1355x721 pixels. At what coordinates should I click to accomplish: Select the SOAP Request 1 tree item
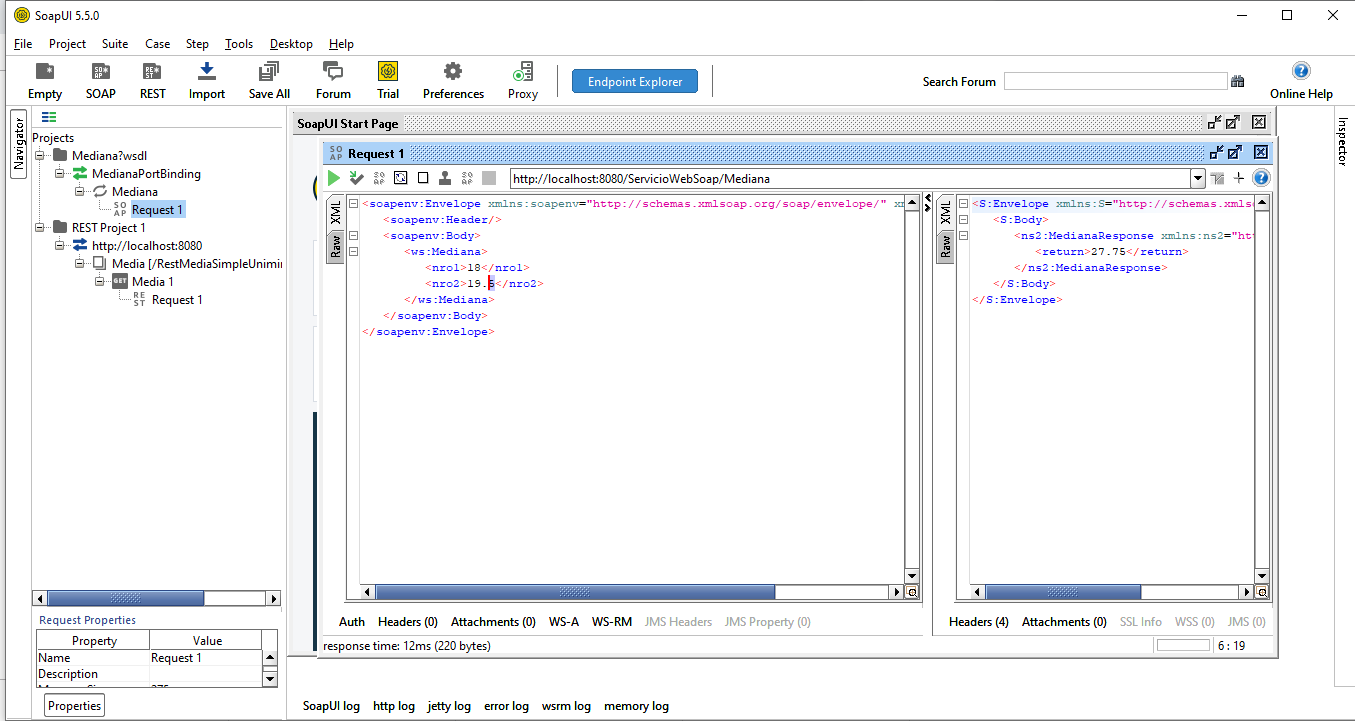pyautogui.click(x=157, y=209)
